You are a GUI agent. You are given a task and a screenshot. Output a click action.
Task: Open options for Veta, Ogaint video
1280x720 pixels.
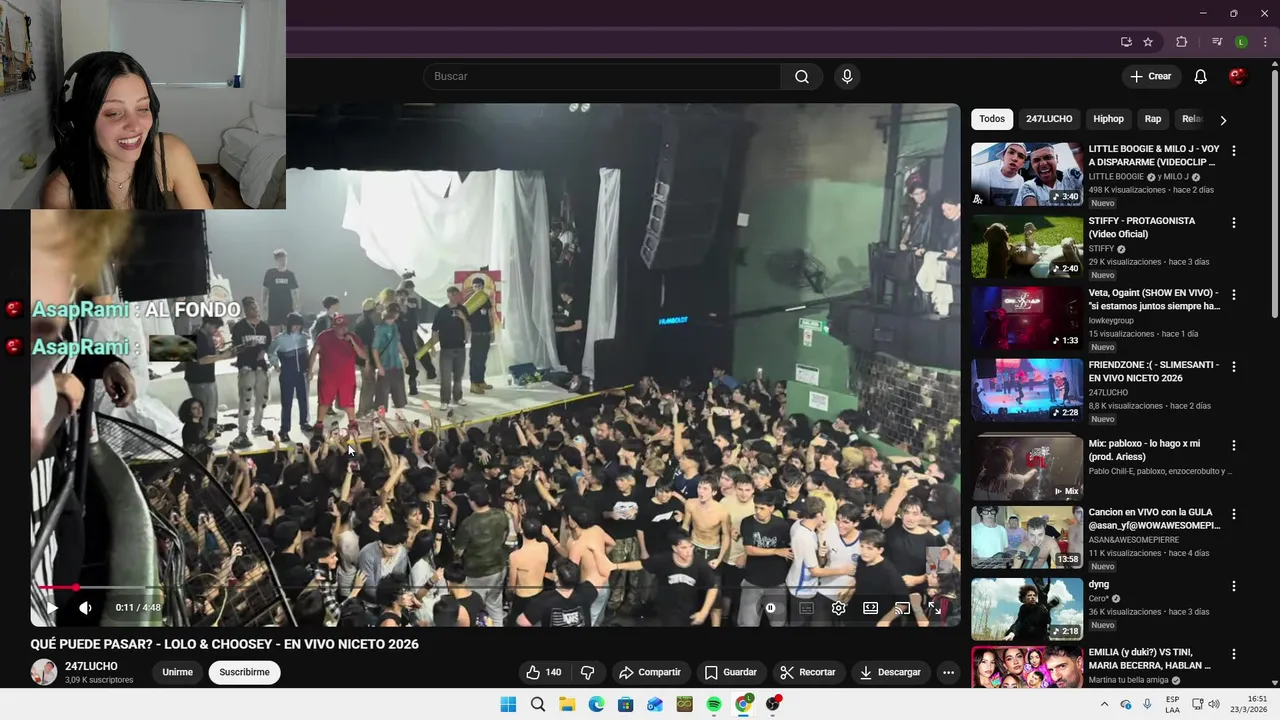click(1233, 295)
